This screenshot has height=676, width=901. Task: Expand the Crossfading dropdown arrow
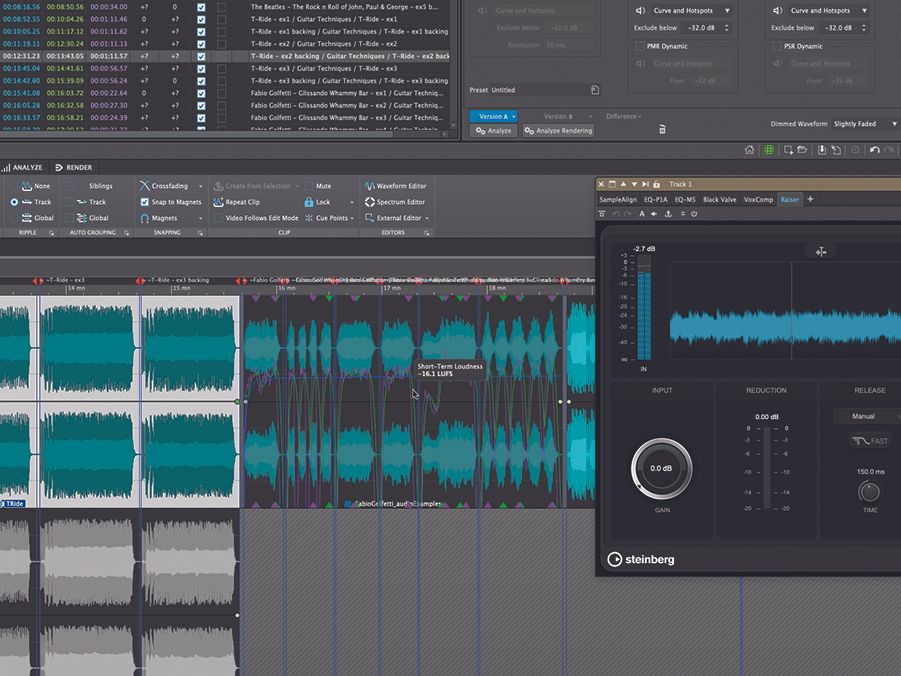point(201,186)
